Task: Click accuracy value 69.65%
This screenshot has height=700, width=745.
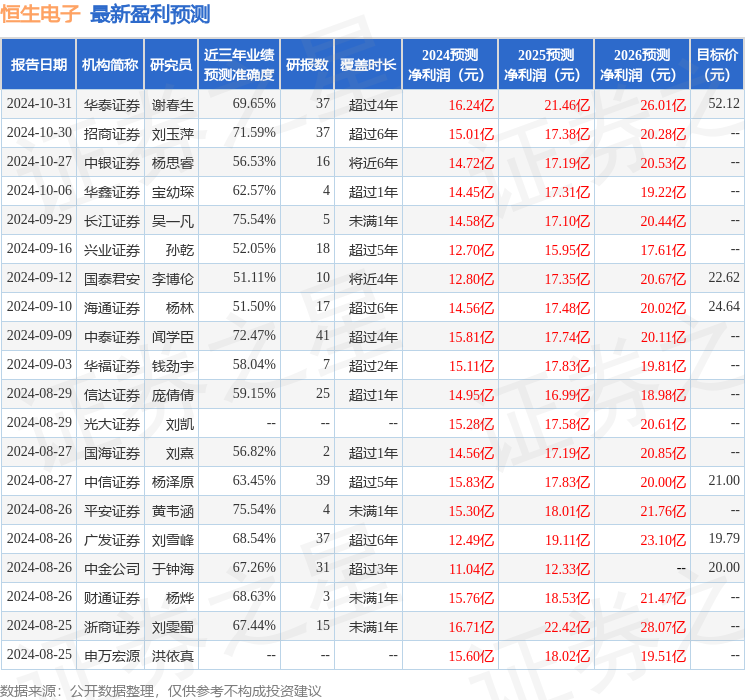Action: pos(254,103)
